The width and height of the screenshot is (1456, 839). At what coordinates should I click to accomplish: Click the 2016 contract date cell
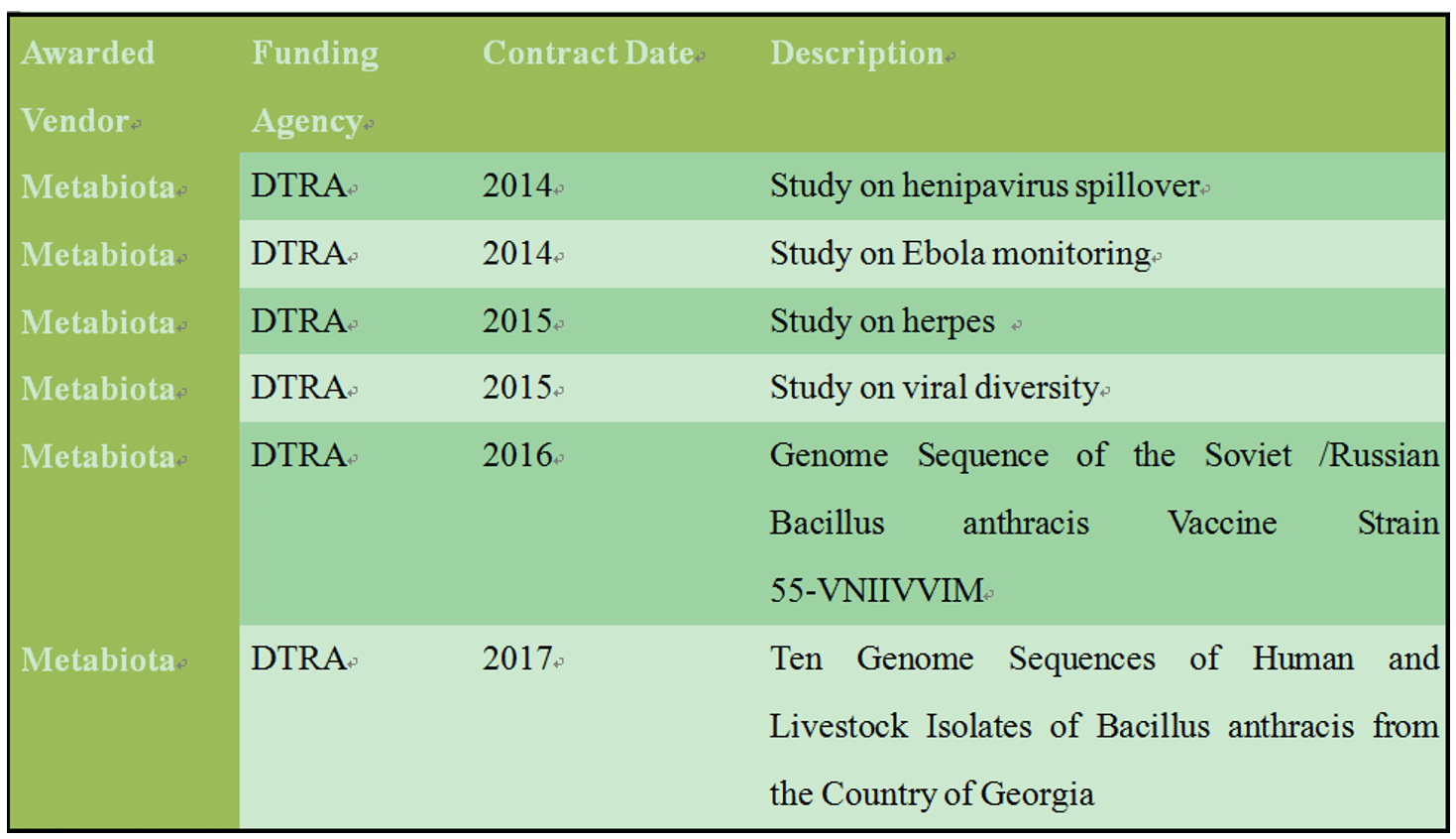click(x=517, y=456)
